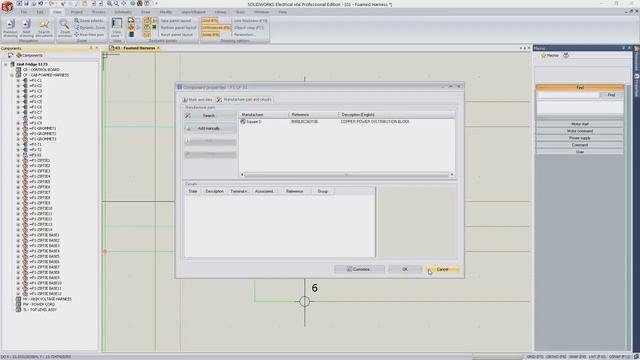Click Save icon in quick access toolbar
640x360 pixels.
pyautogui.click(x=26, y=3)
